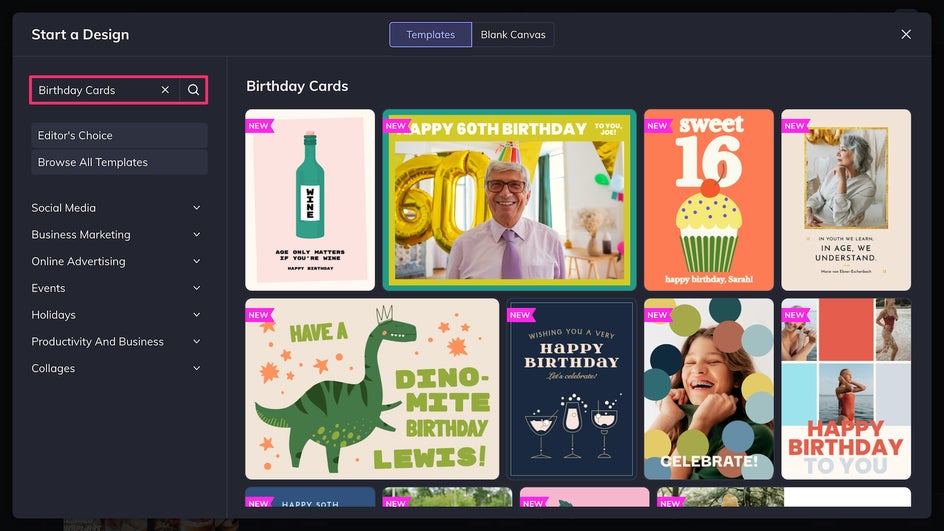Click the chevron next to Online Advertising

[196, 261]
